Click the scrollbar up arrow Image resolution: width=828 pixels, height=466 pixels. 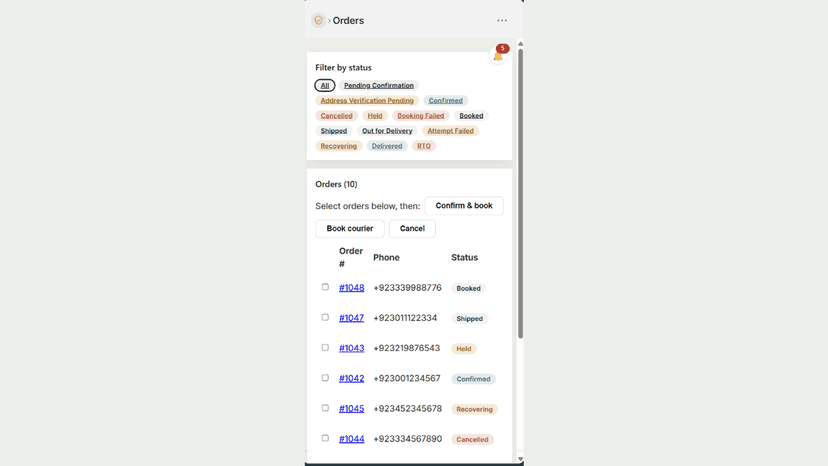coord(520,44)
